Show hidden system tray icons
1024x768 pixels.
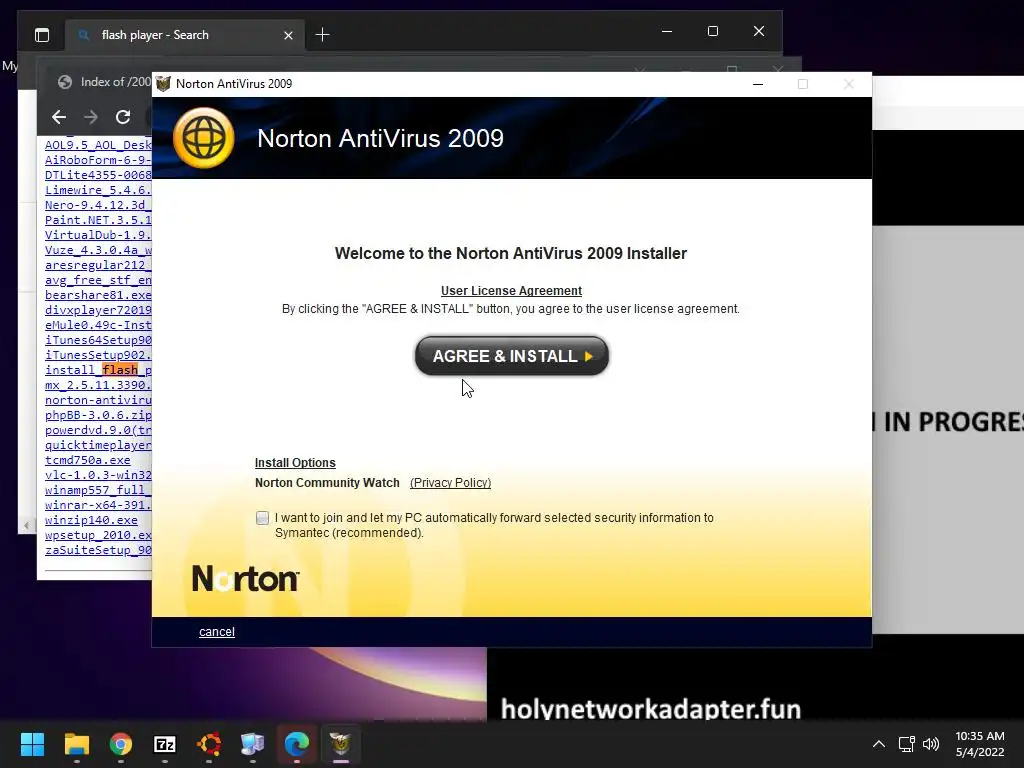pyautogui.click(x=879, y=744)
